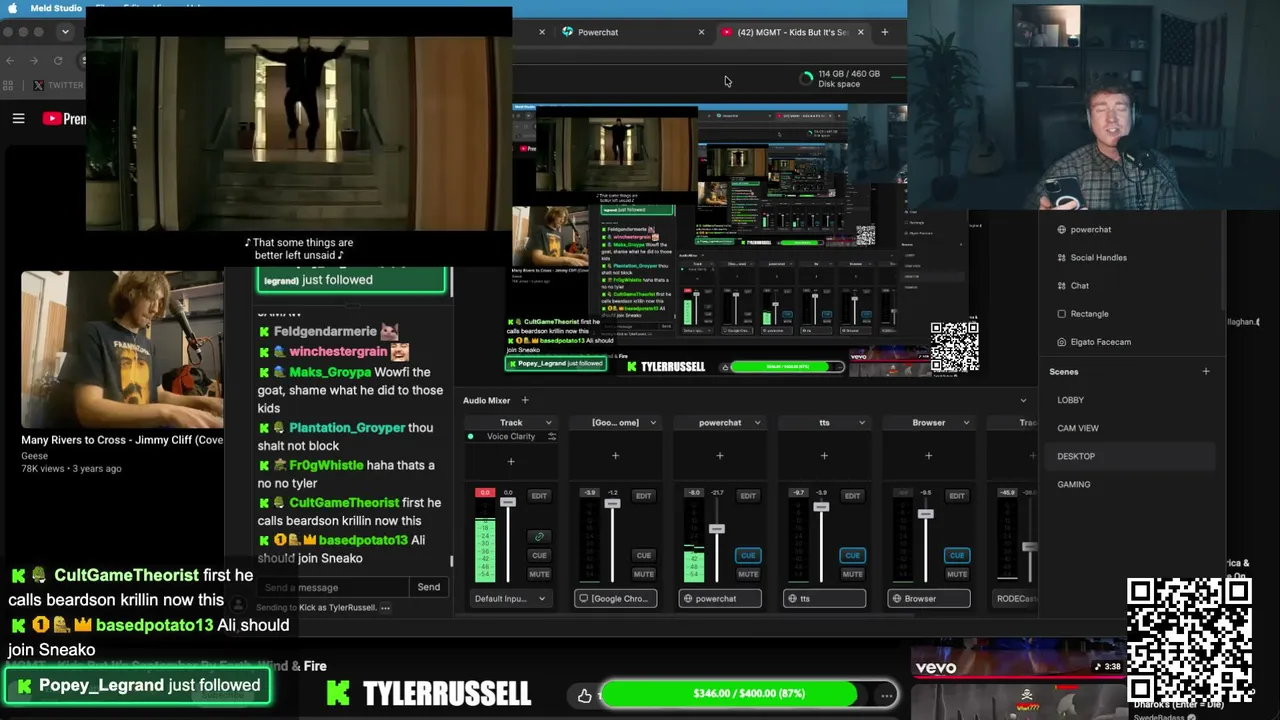Toggle CUE on the Google Chrome channel

coord(643,555)
